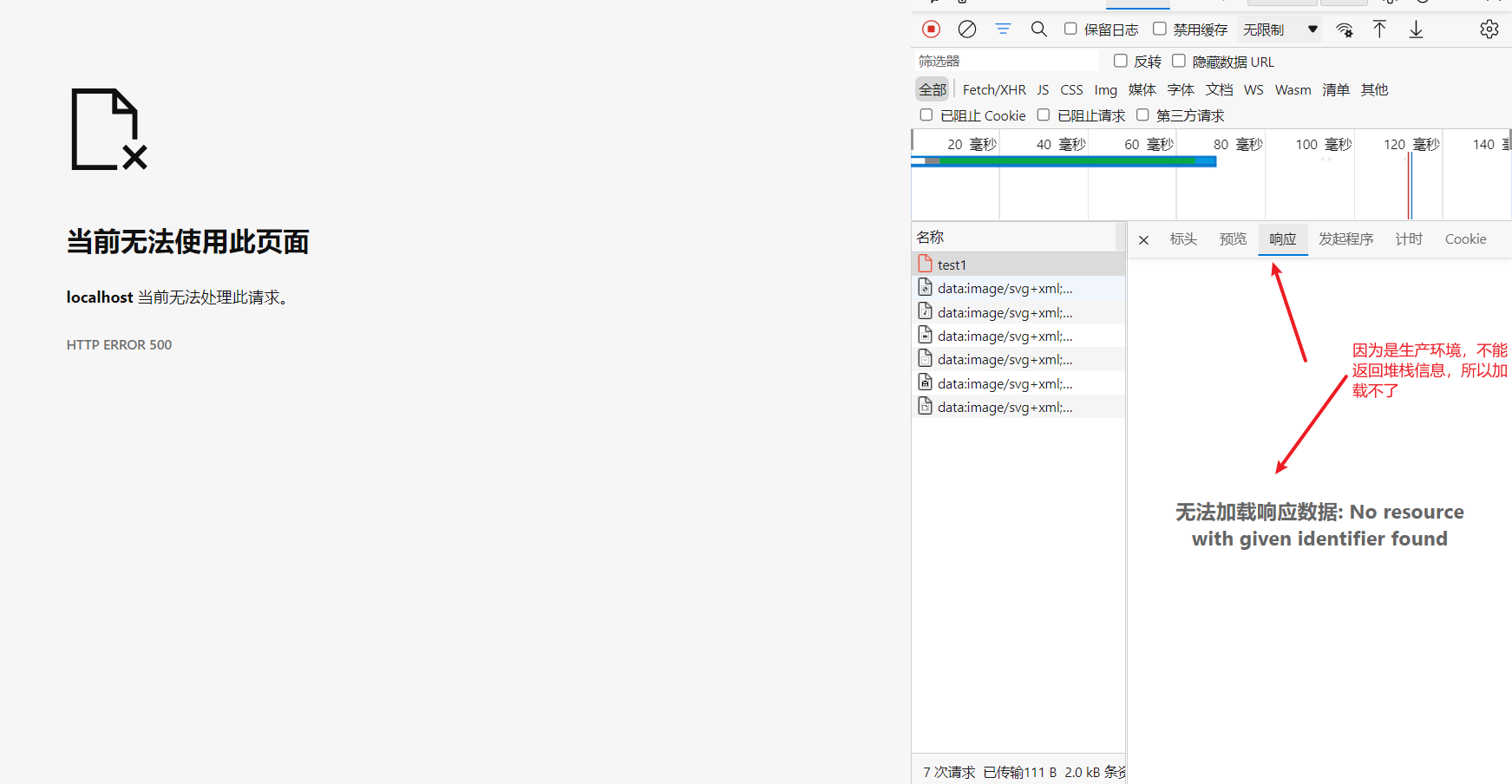1512x784 pixels.
Task: Switch to the 计时 tab
Action: tap(1409, 238)
